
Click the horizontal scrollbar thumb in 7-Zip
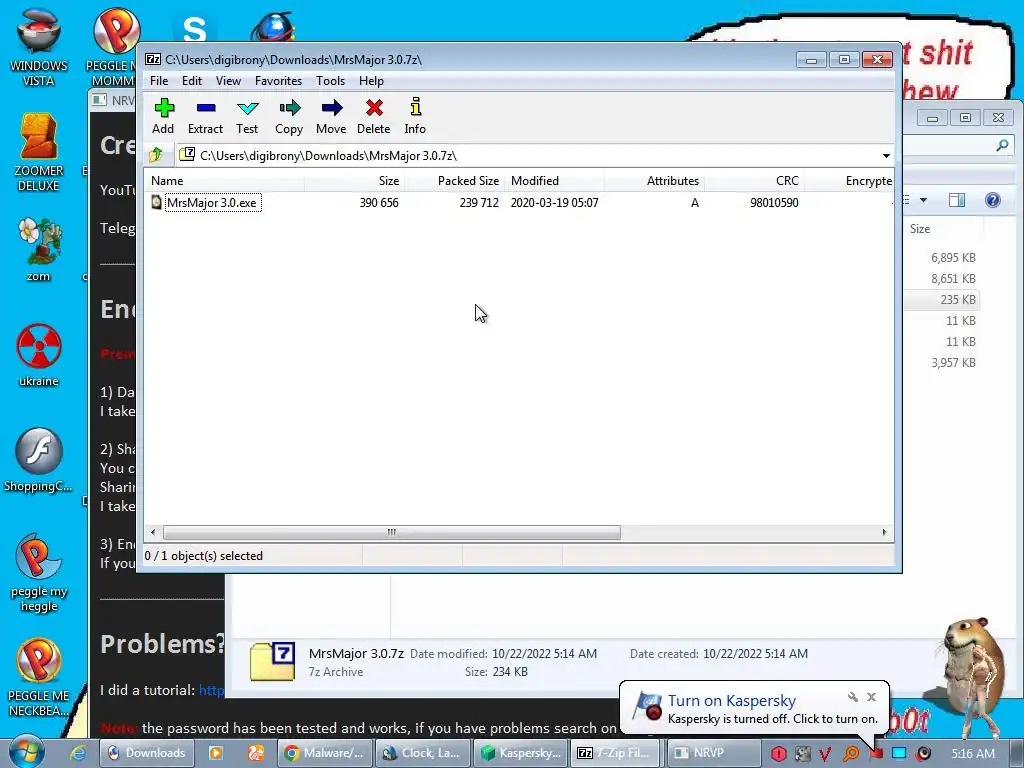tap(391, 532)
